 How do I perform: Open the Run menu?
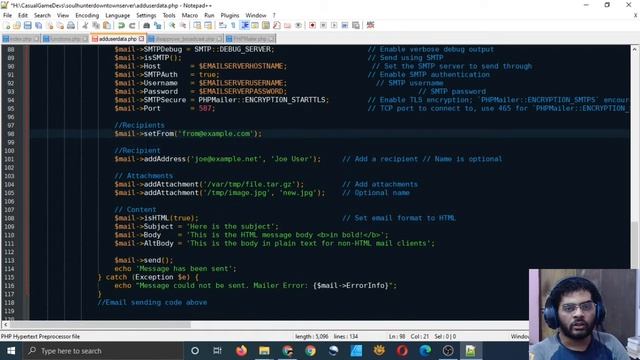pos(209,15)
